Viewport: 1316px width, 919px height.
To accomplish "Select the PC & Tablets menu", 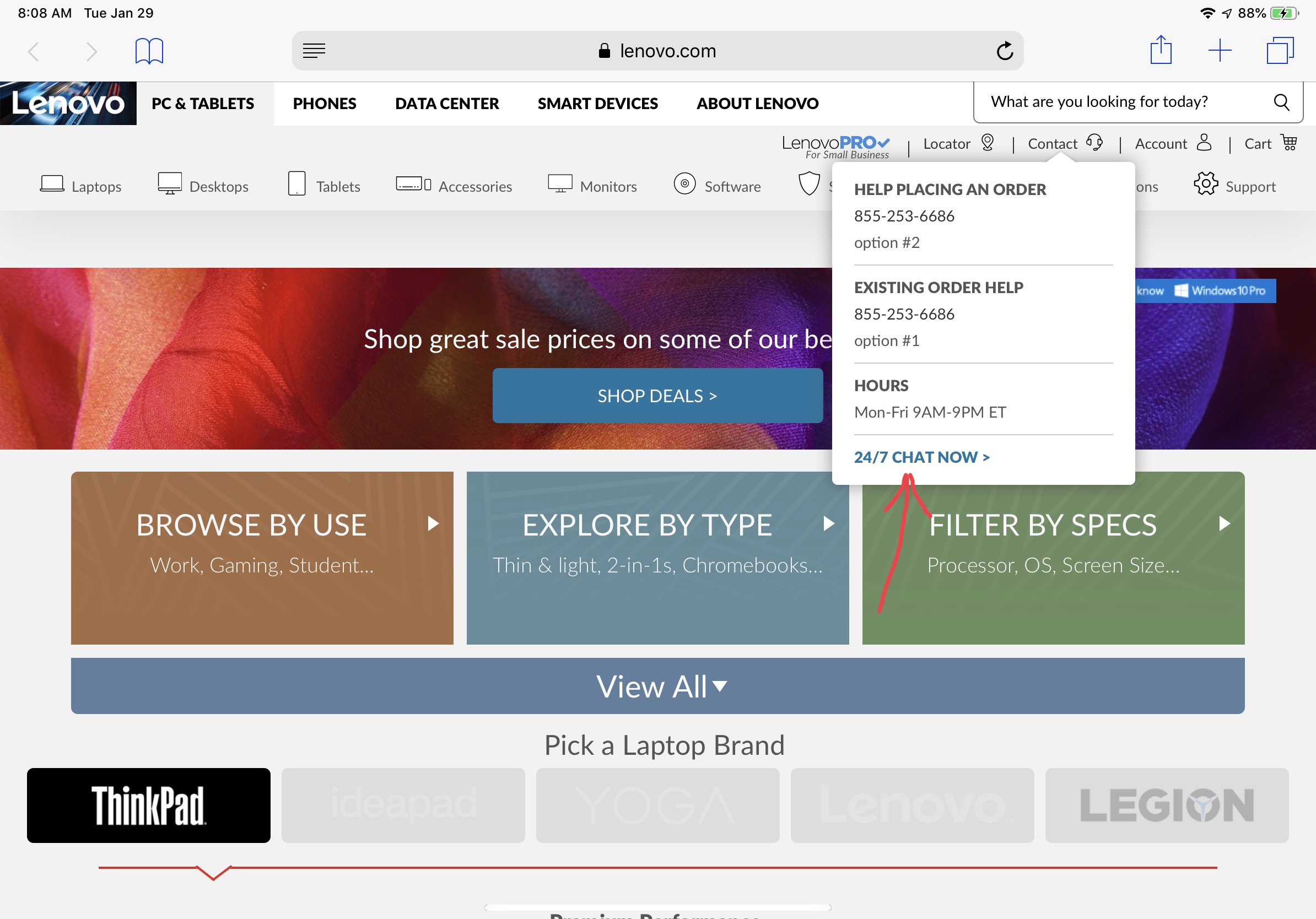I will coord(203,104).
